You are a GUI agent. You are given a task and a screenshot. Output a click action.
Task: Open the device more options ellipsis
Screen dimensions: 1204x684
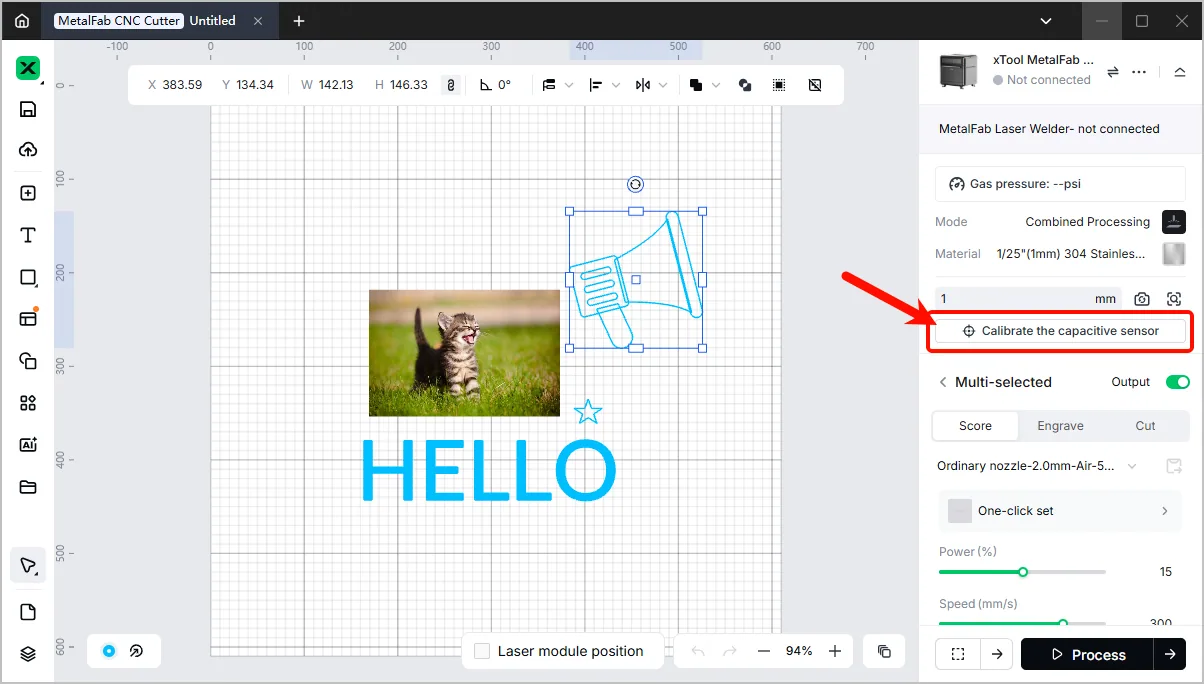click(x=1139, y=72)
